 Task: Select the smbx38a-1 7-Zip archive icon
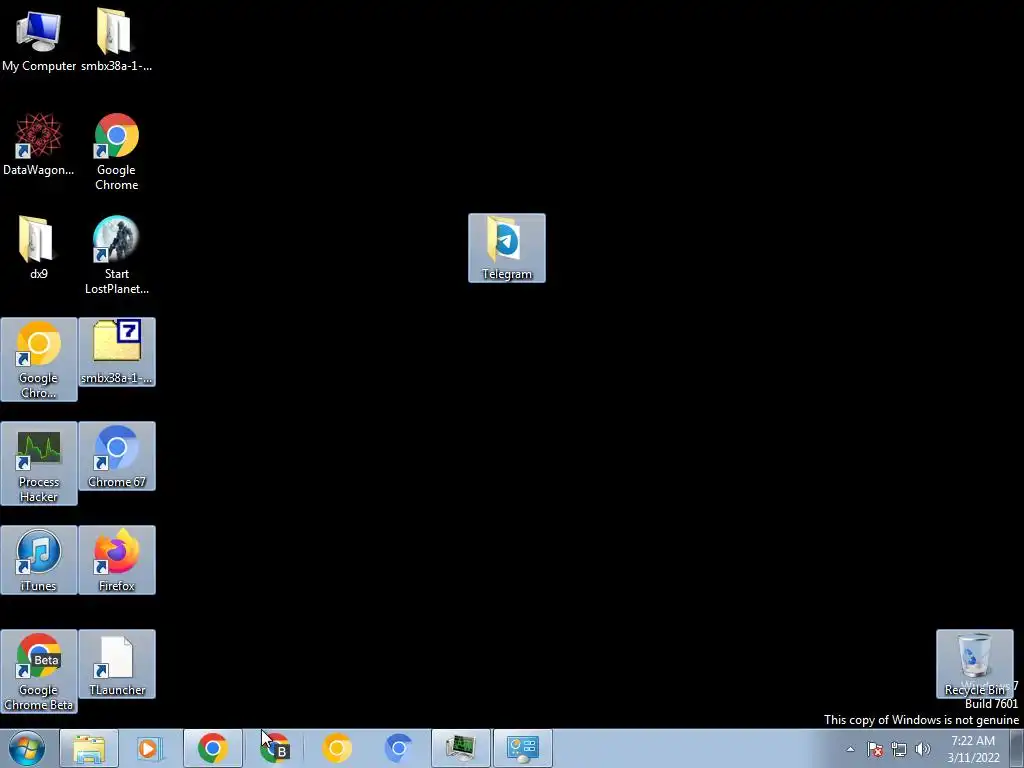pyautogui.click(x=116, y=352)
